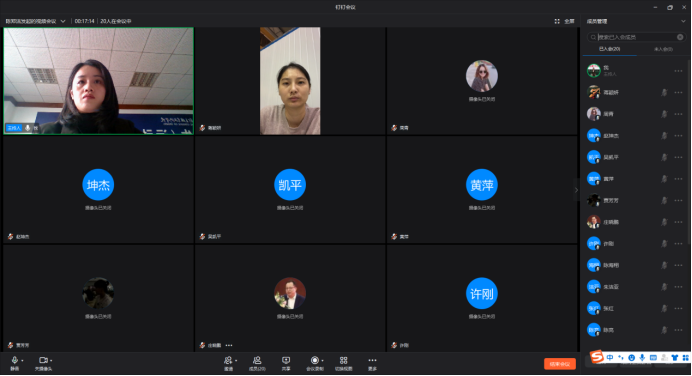Open more options for 黄萍 in member list

(678, 179)
